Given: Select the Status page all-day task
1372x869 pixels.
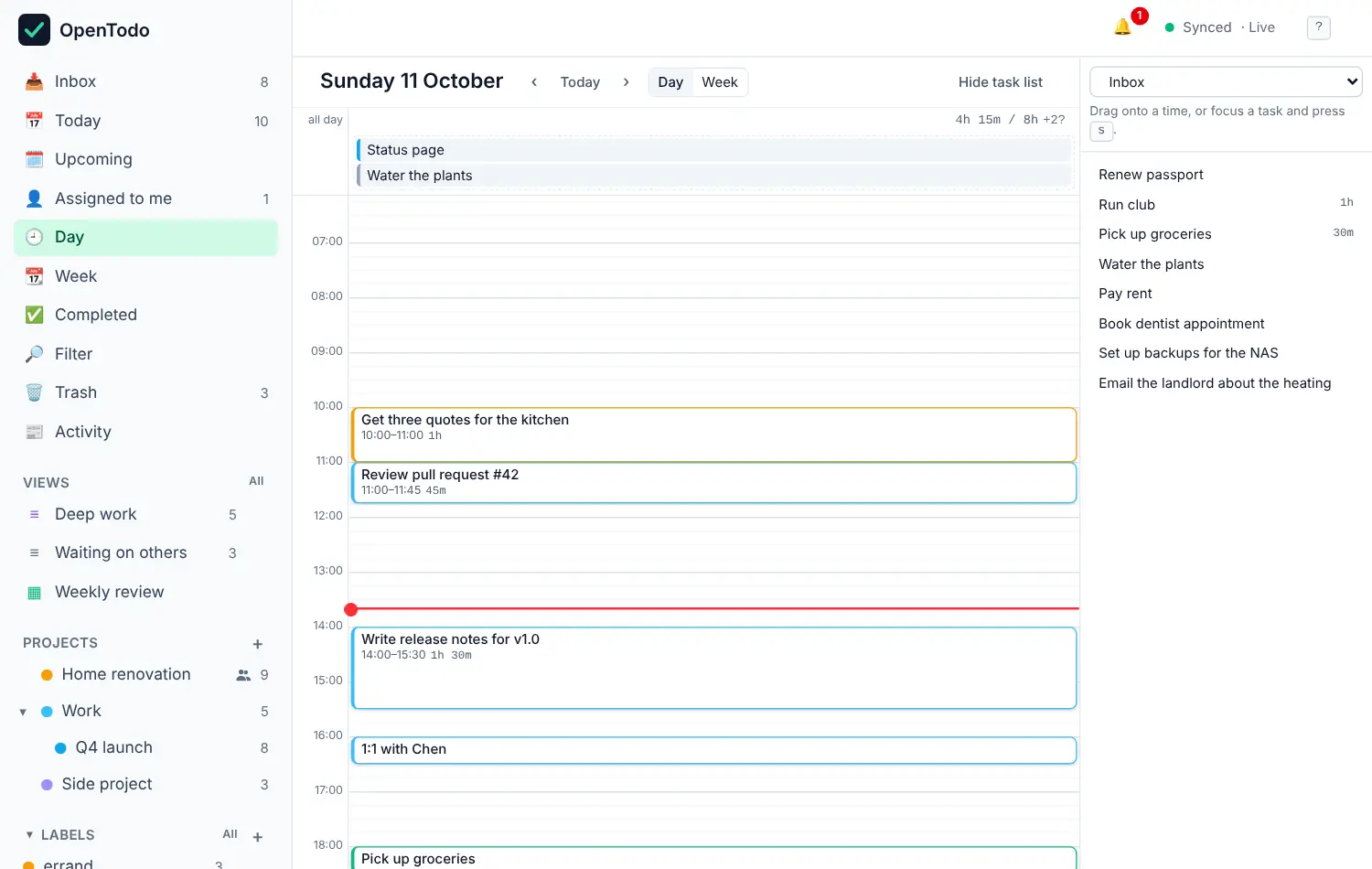Looking at the screenshot, I should pyautogui.click(x=713, y=150).
